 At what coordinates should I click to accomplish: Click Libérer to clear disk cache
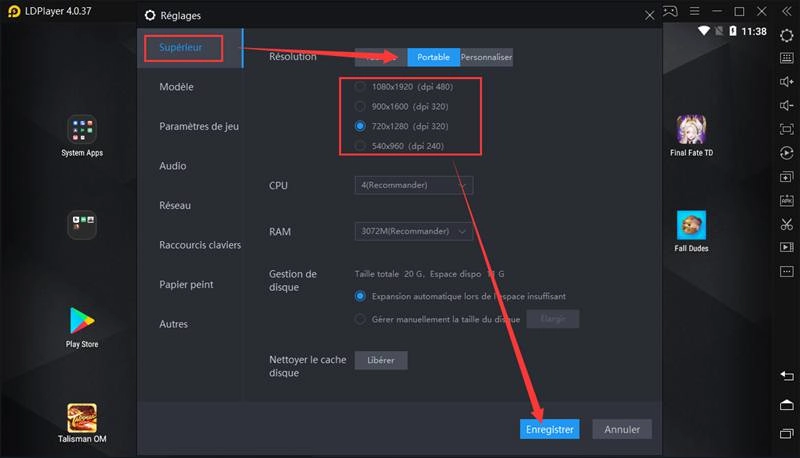(x=380, y=360)
